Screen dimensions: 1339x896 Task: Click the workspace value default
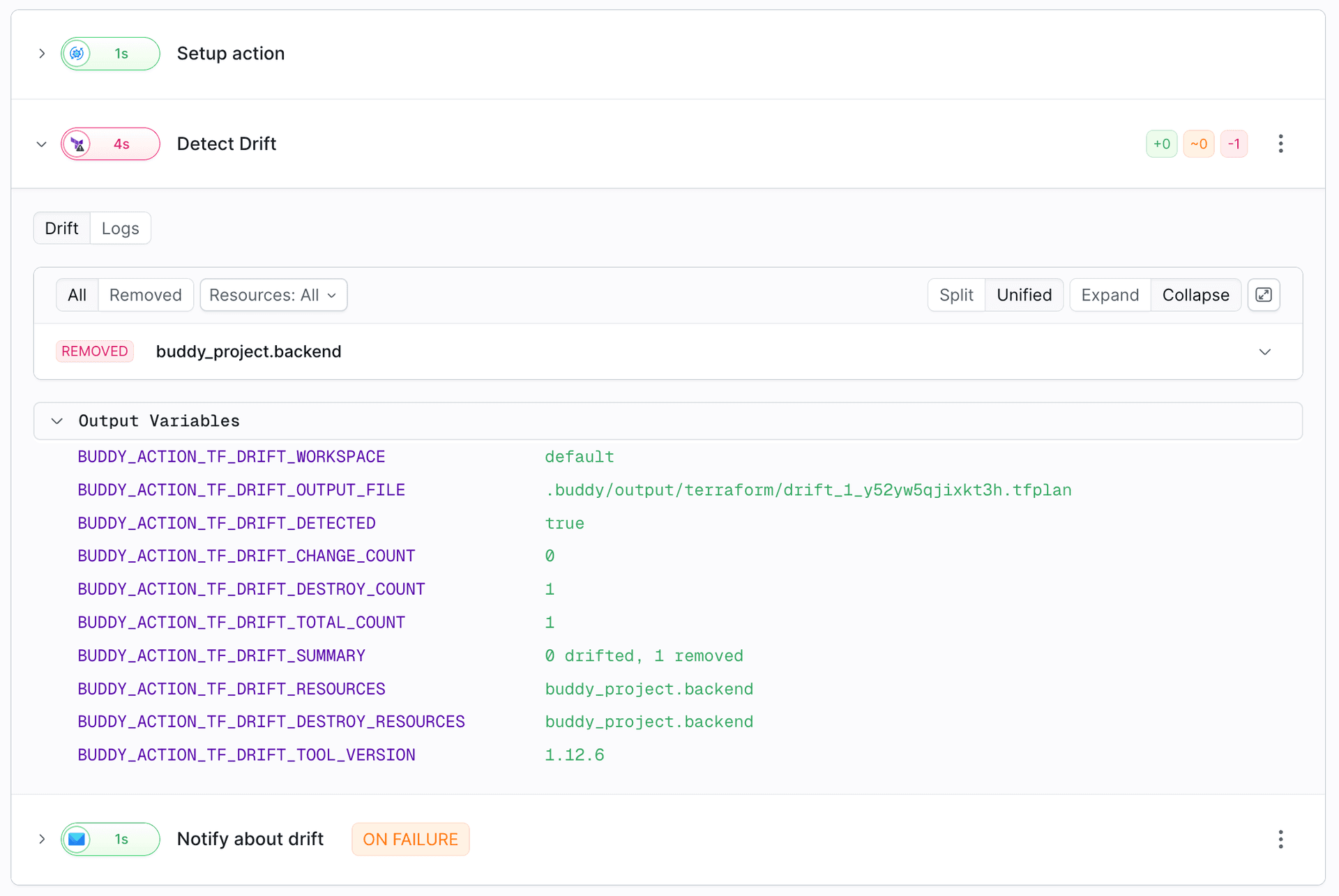click(580, 457)
